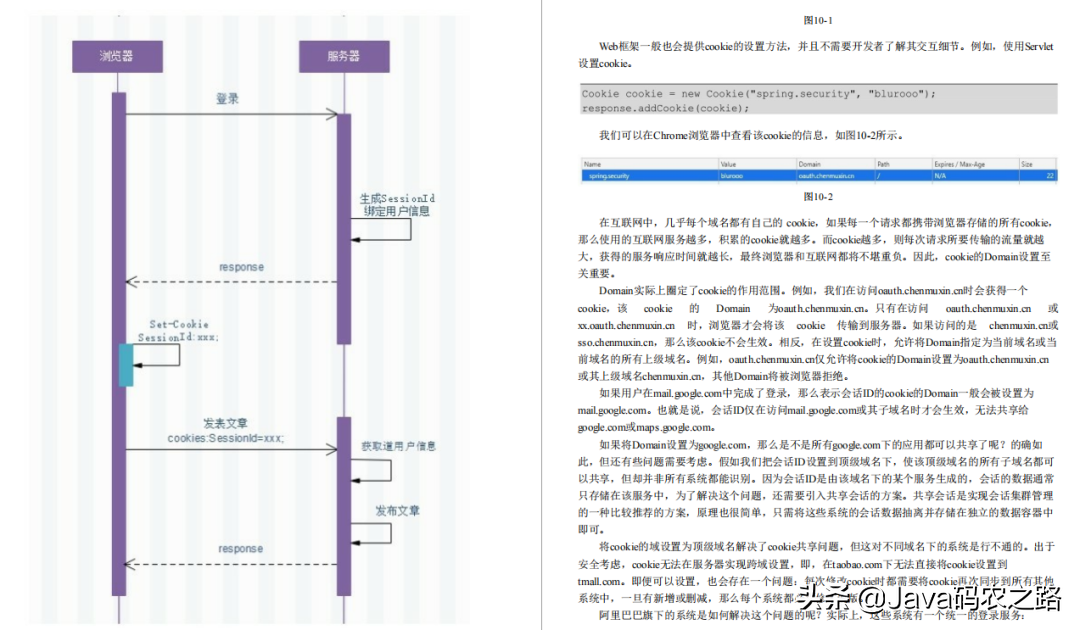
Task: Select the response.addCookie(cookie); code line
Action: click(665, 109)
